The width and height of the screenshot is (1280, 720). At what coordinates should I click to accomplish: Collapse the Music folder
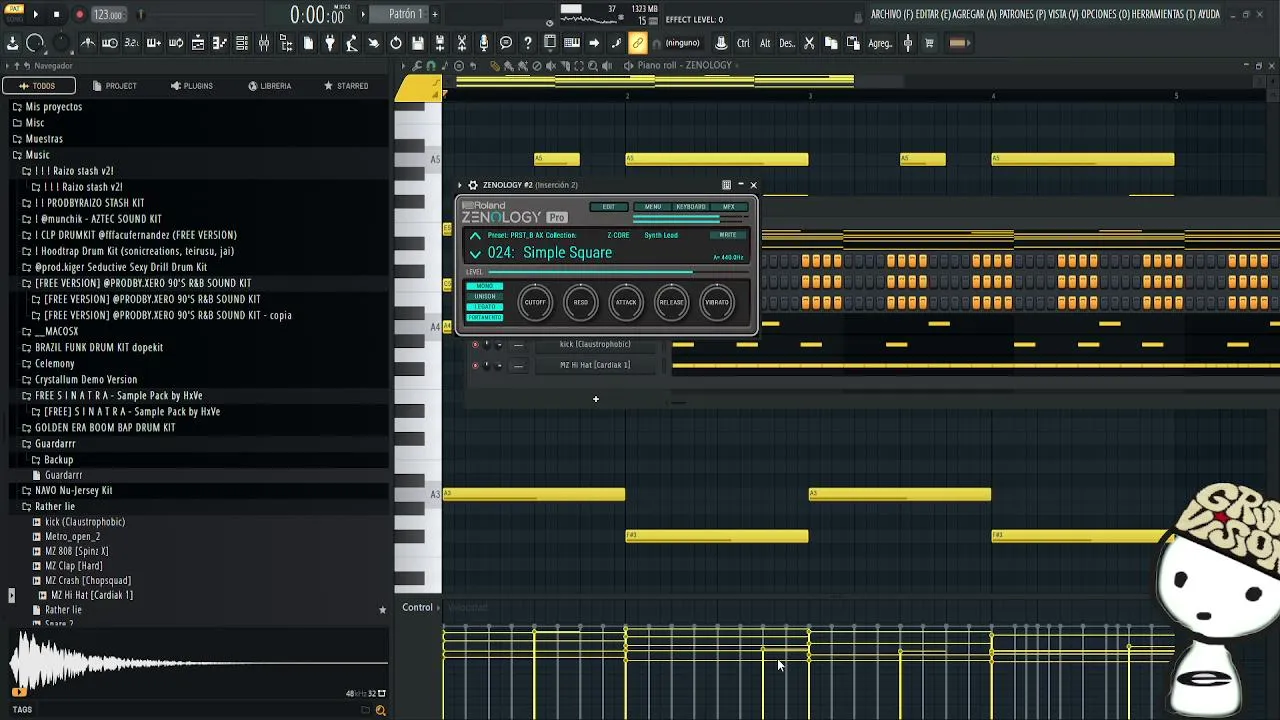click(x=31, y=155)
